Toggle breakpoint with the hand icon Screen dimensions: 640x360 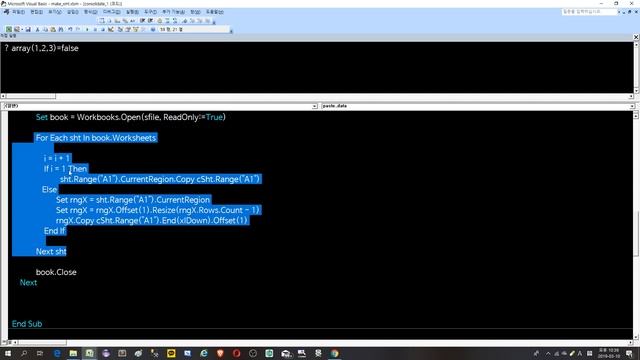[x=160, y=21]
